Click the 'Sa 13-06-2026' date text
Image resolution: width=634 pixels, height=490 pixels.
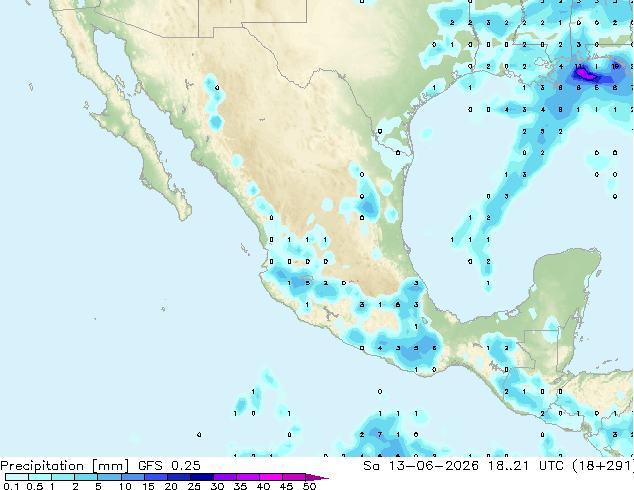click(x=421, y=466)
